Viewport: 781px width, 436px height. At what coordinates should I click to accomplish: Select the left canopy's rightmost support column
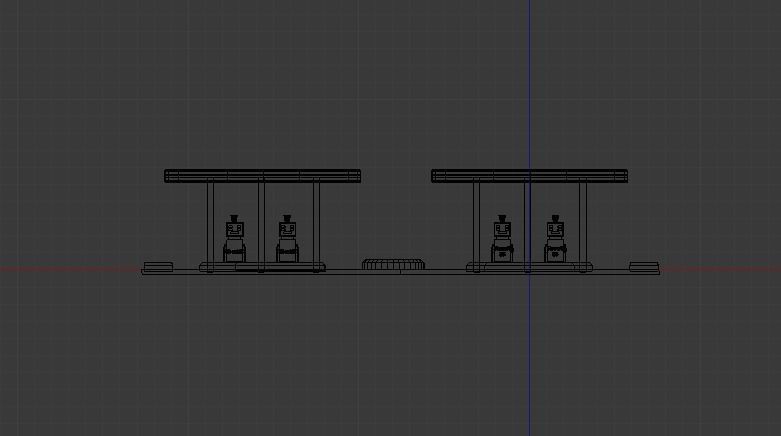(x=316, y=227)
